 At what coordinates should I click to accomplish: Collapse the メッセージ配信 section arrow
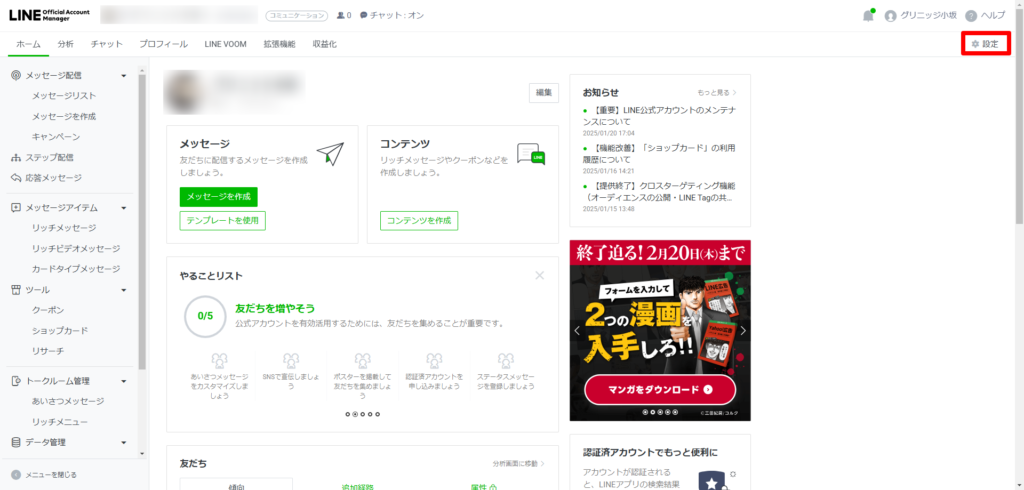123,76
